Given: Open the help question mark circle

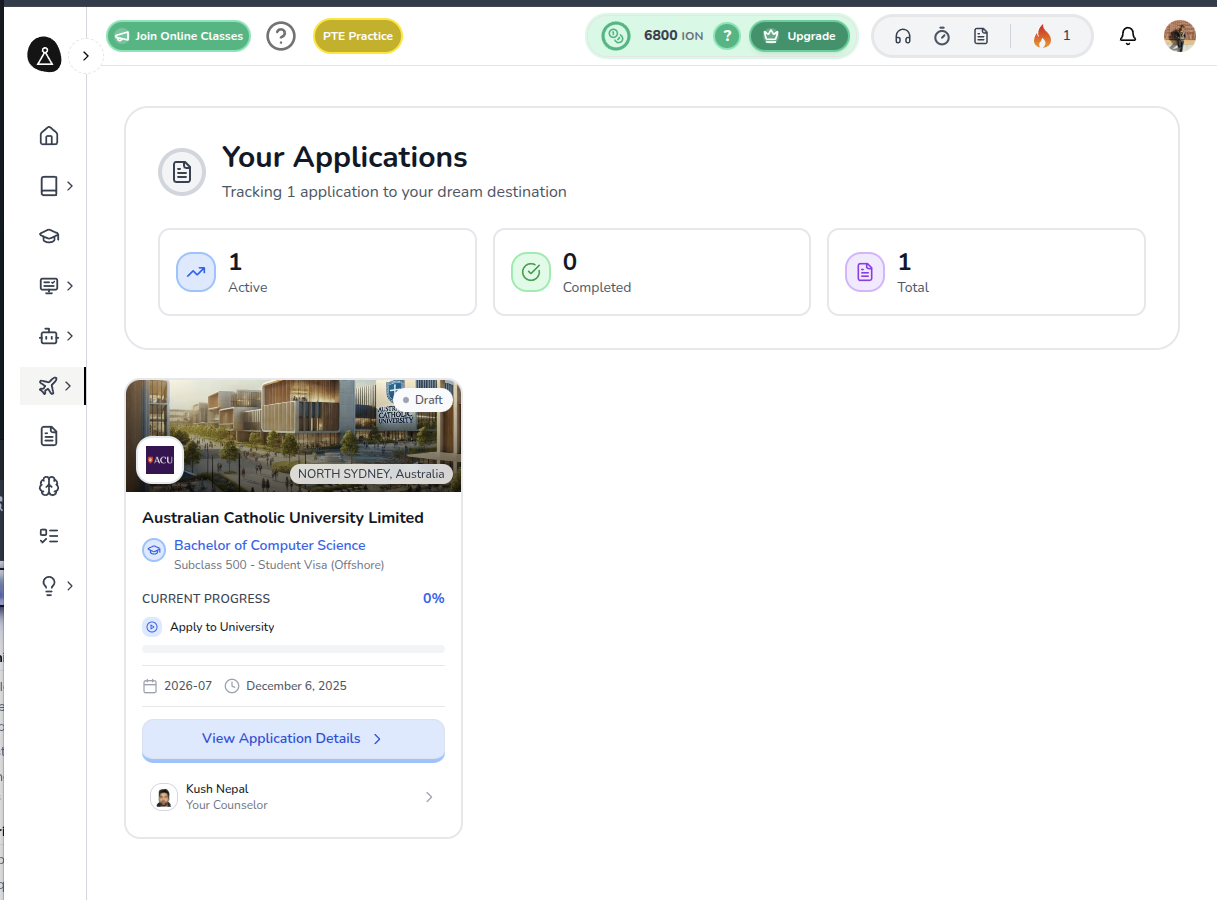Looking at the screenshot, I should [281, 37].
